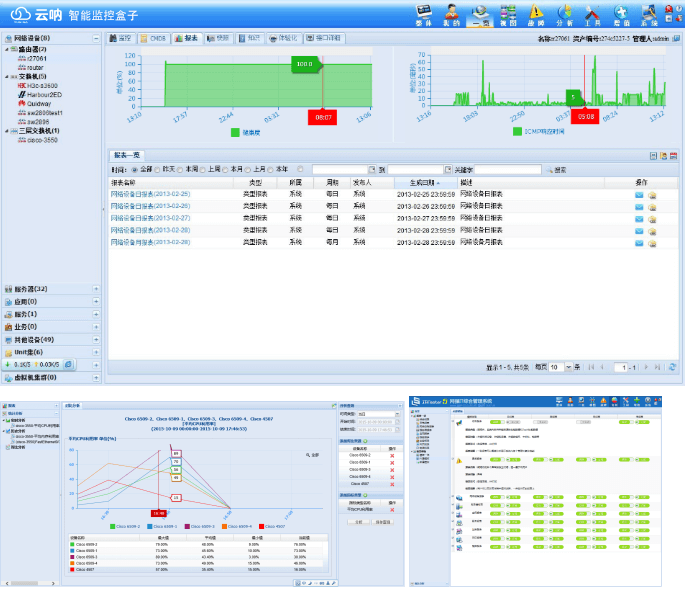This screenshot has width=685, height=590.
Task: Open the 趋势 (trend) icon in top toolbar
Action: [x=536, y=14]
